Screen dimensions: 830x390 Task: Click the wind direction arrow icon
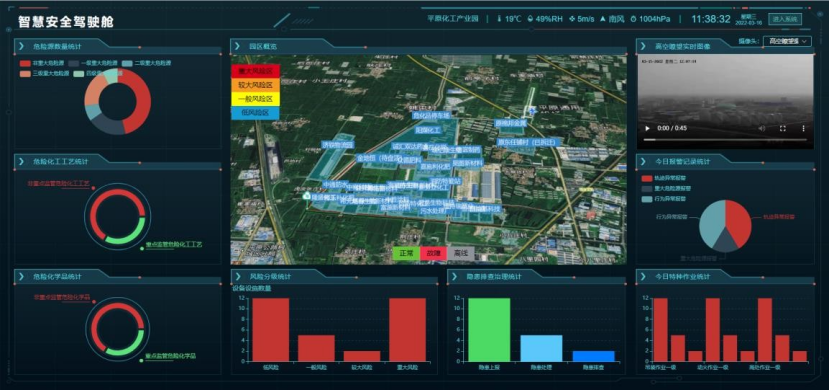tap(602, 19)
